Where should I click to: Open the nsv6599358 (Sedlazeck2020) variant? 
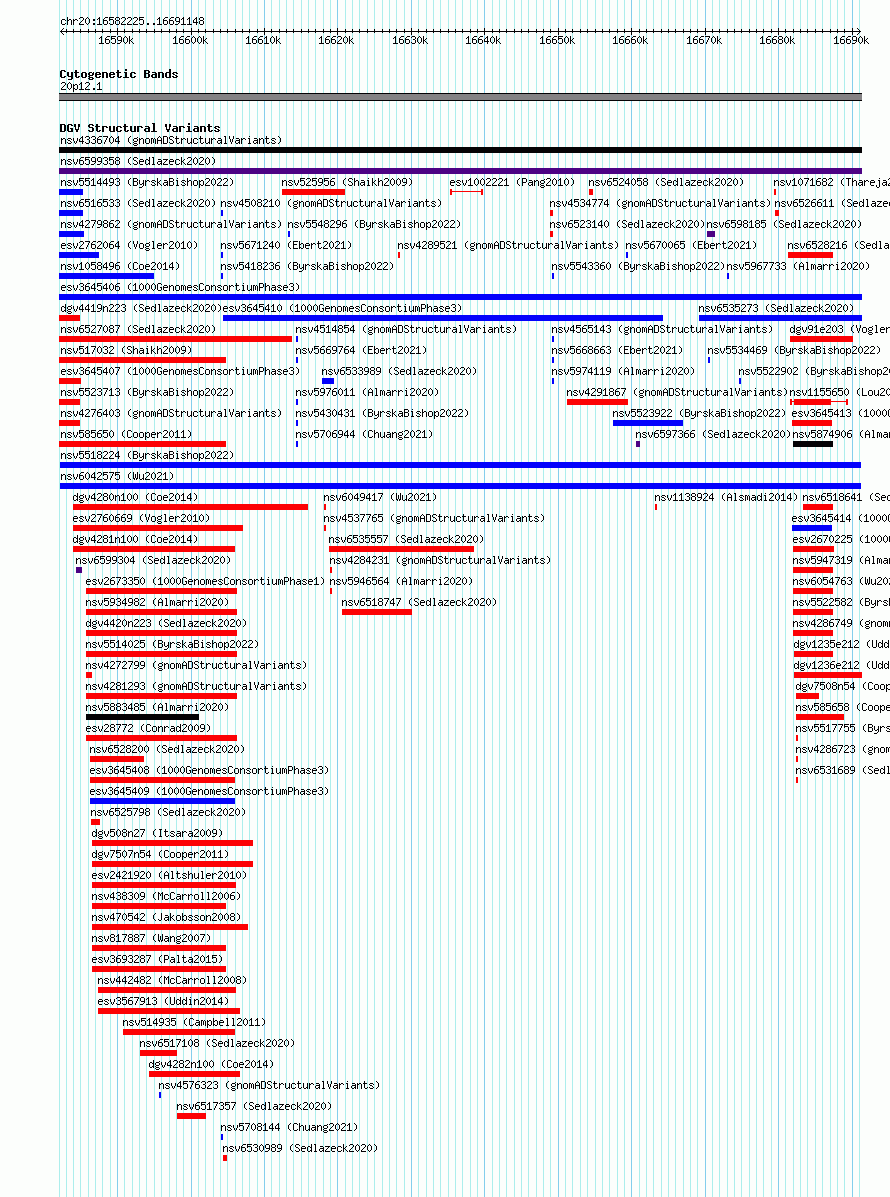click(138, 161)
